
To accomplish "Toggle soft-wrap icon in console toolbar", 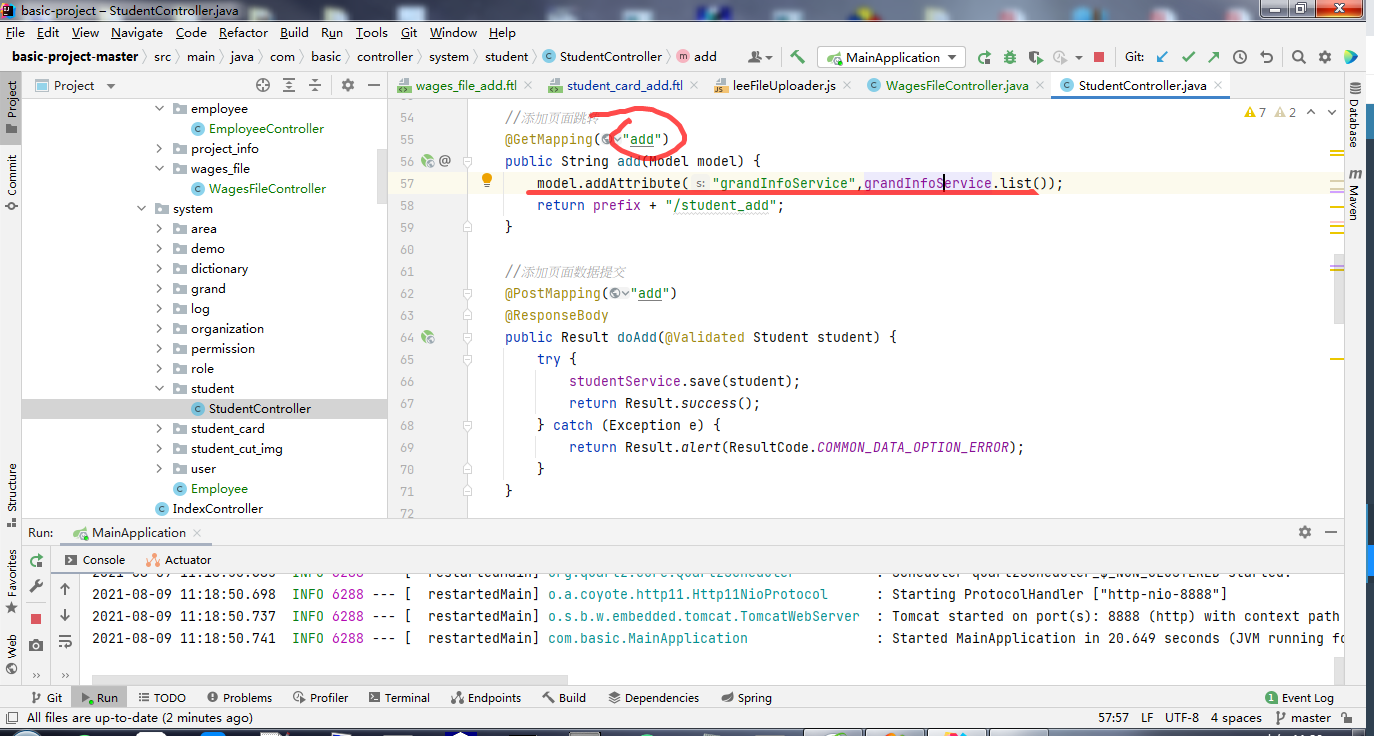I will click(x=65, y=641).
